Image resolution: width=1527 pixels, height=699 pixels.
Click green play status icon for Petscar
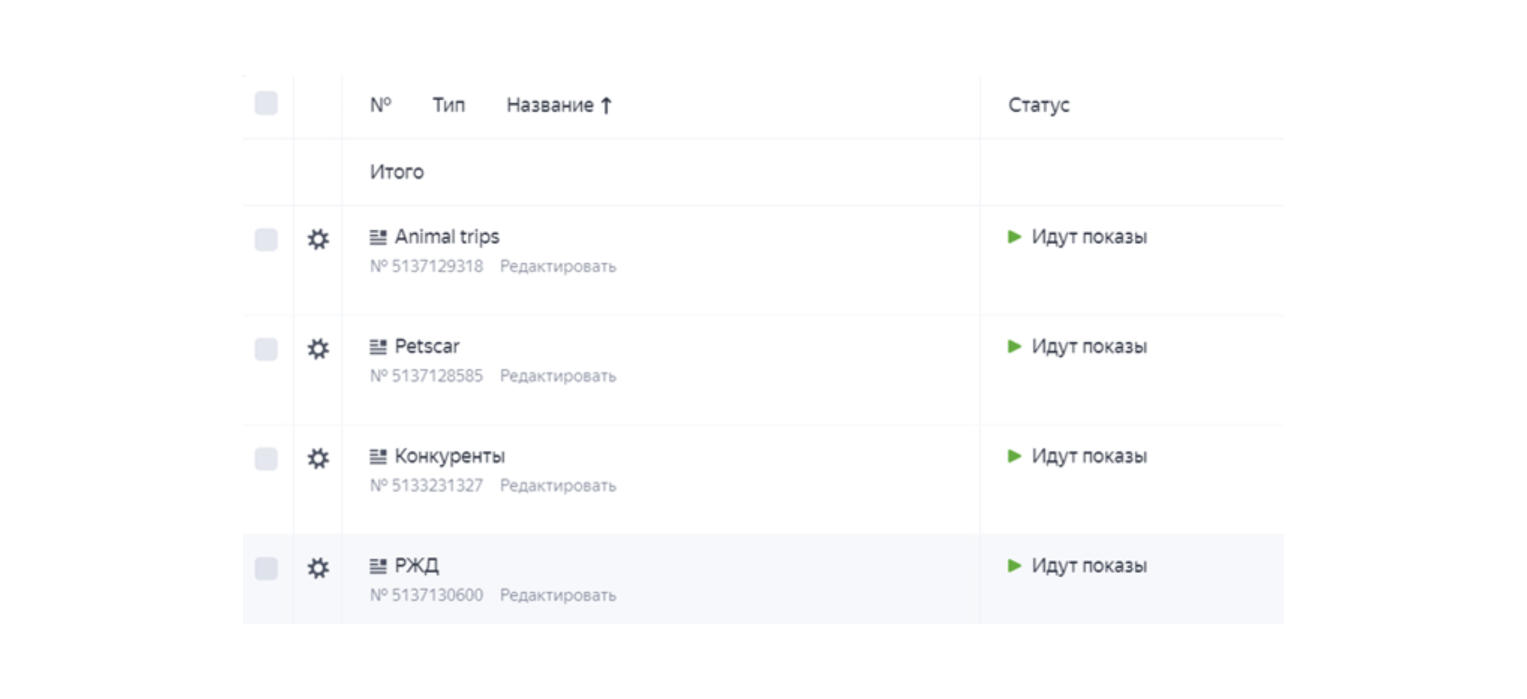click(x=1014, y=347)
